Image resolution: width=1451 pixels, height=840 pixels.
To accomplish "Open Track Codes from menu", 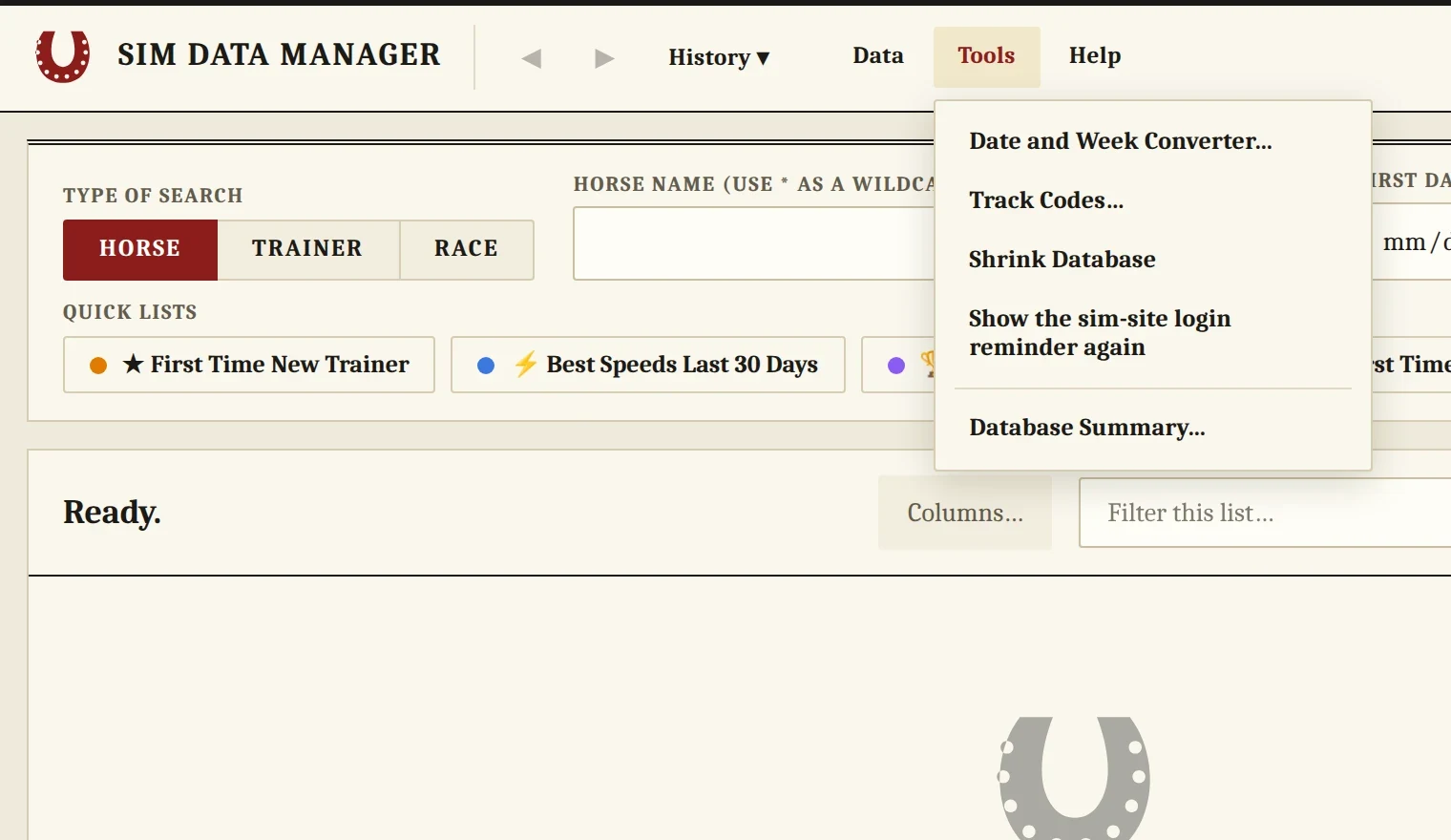I will tap(1153, 200).
